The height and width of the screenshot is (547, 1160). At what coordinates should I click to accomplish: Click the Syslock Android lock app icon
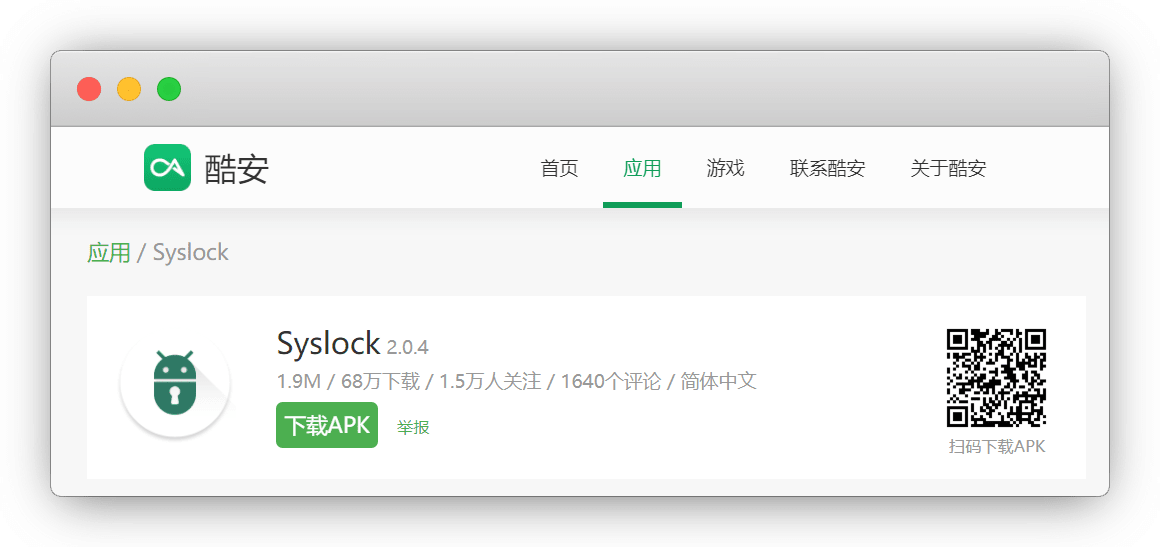175,384
